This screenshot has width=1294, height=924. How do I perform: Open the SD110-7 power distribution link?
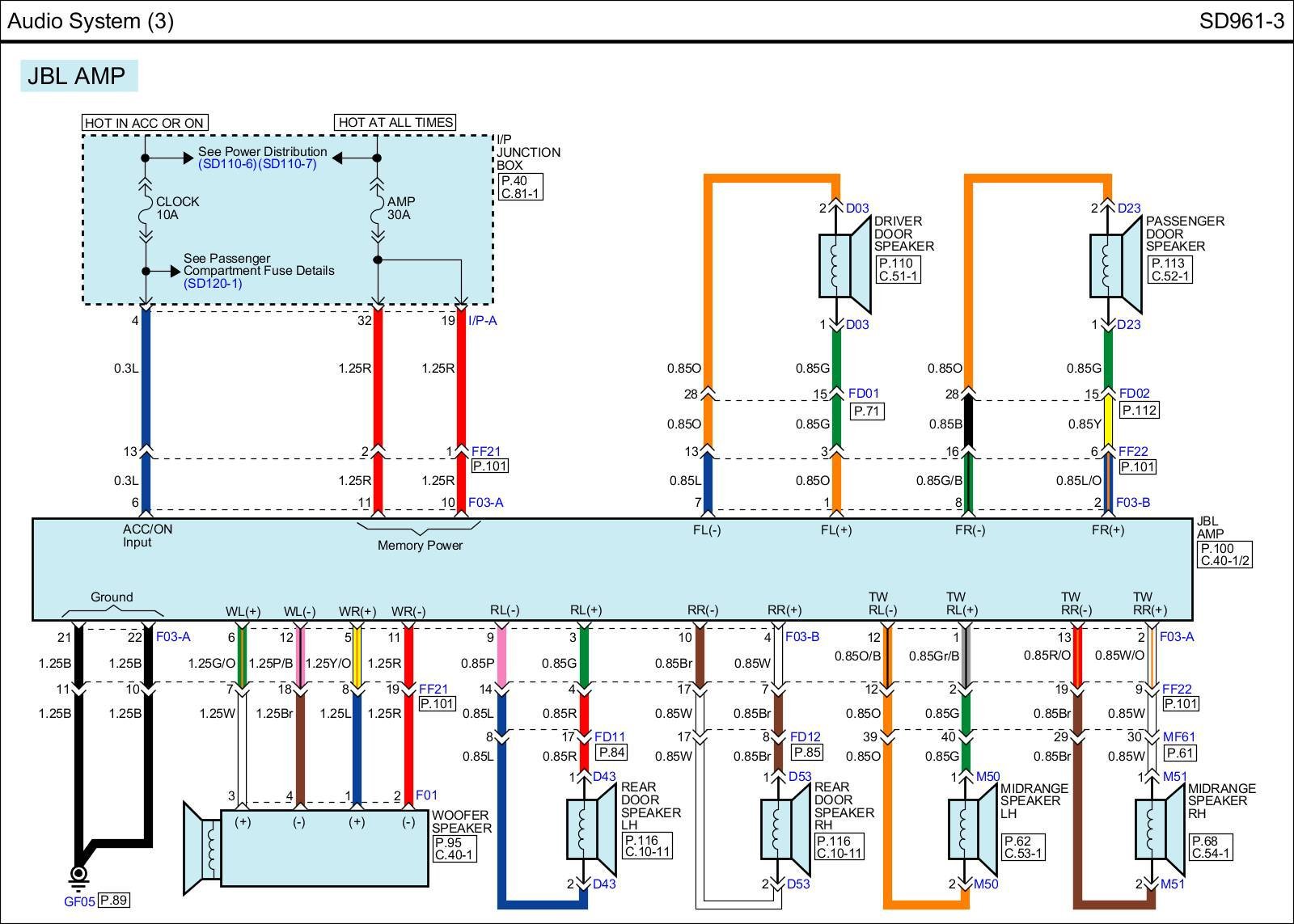coord(287,164)
